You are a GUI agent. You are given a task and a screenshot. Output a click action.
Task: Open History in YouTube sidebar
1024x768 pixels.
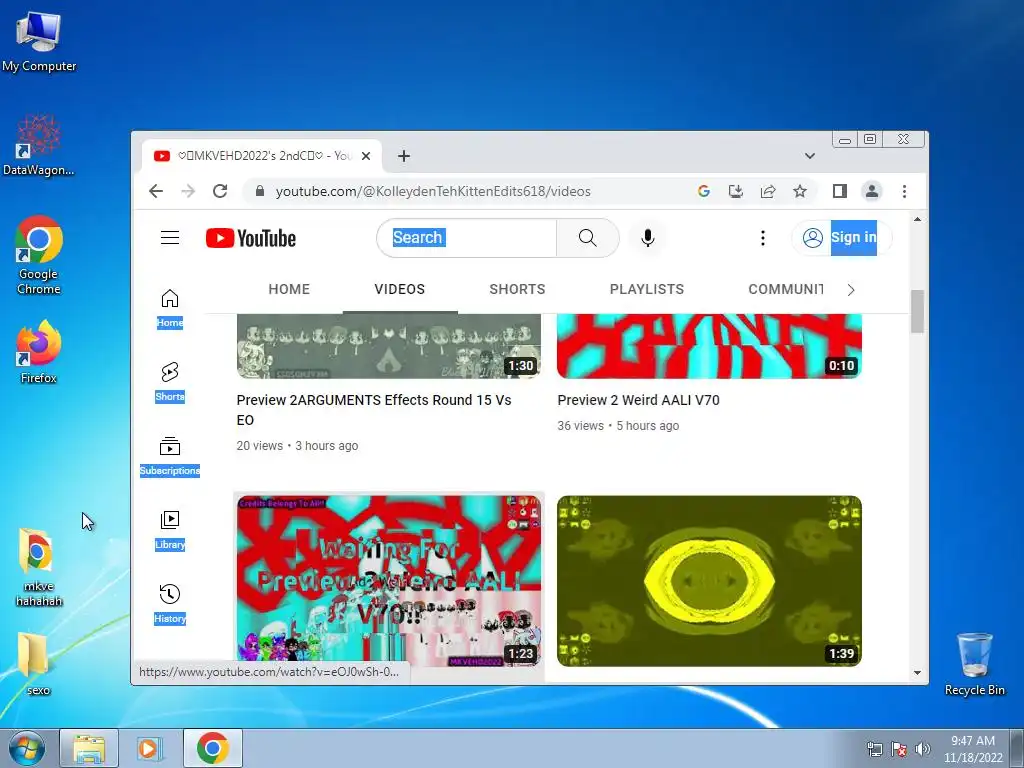170,604
